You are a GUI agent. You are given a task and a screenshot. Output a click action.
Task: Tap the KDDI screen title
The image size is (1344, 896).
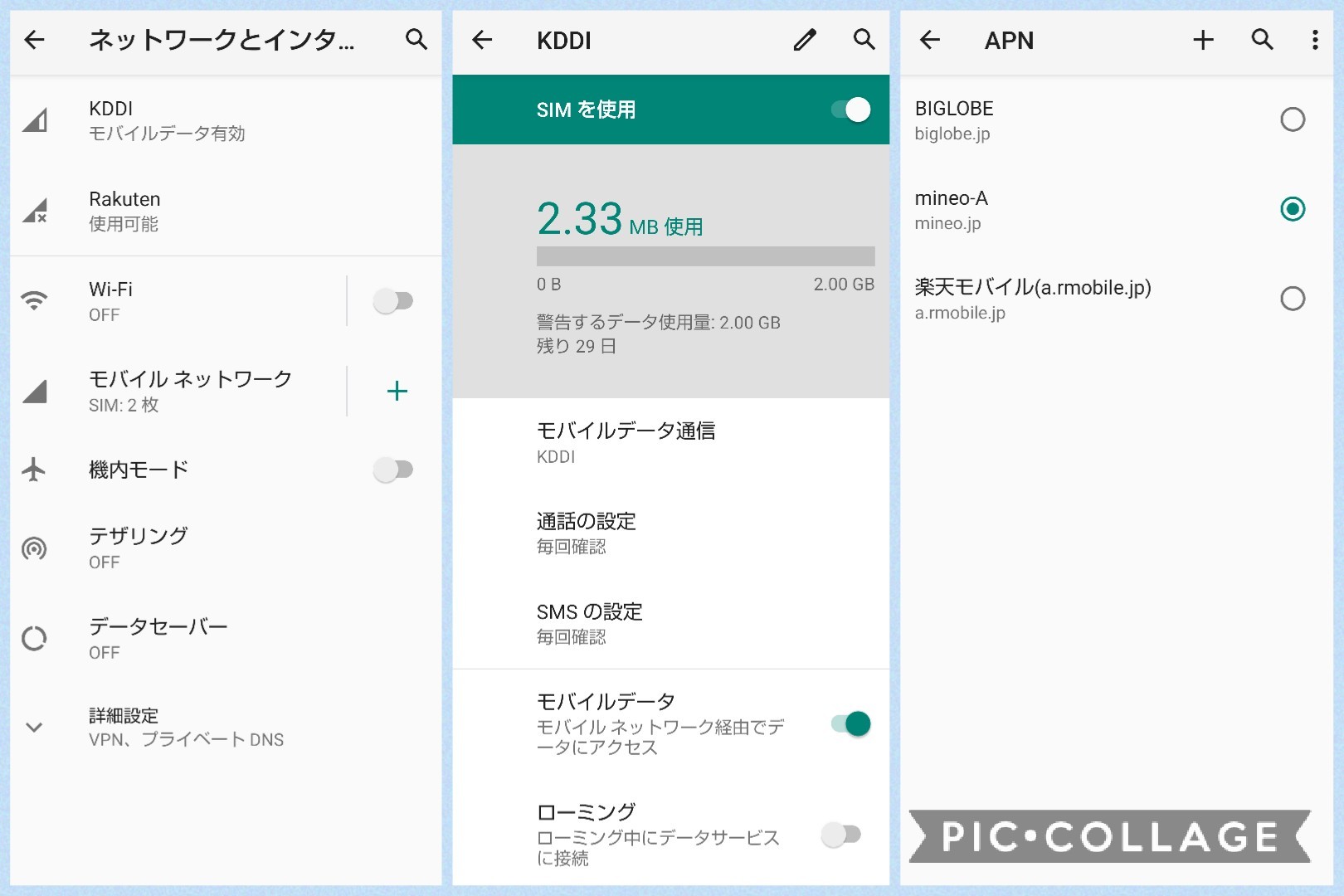tap(564, 40)
